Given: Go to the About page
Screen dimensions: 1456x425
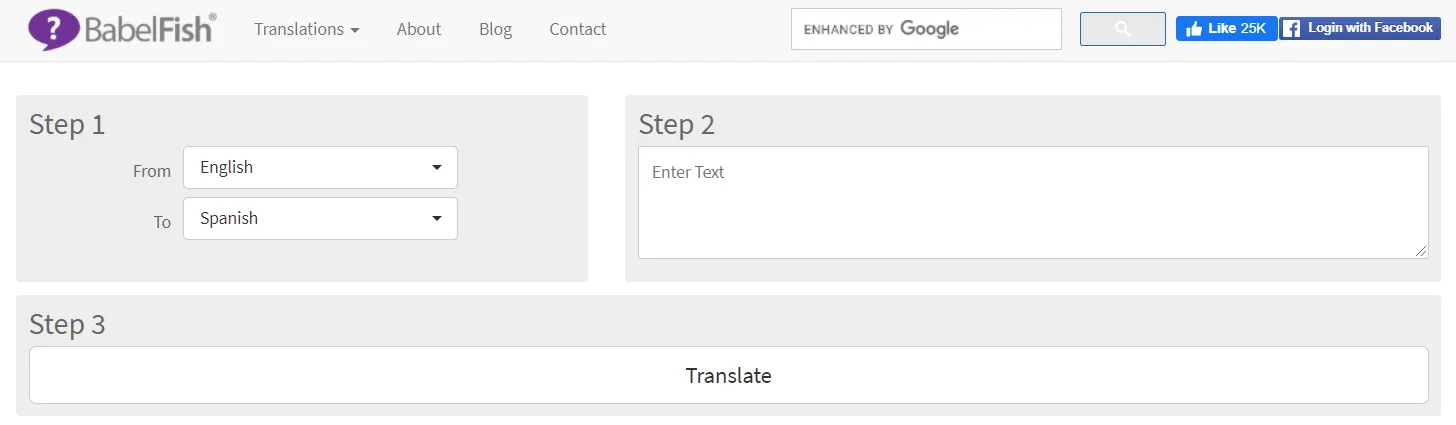Looking at the screenshot, I should coord(419,29).
